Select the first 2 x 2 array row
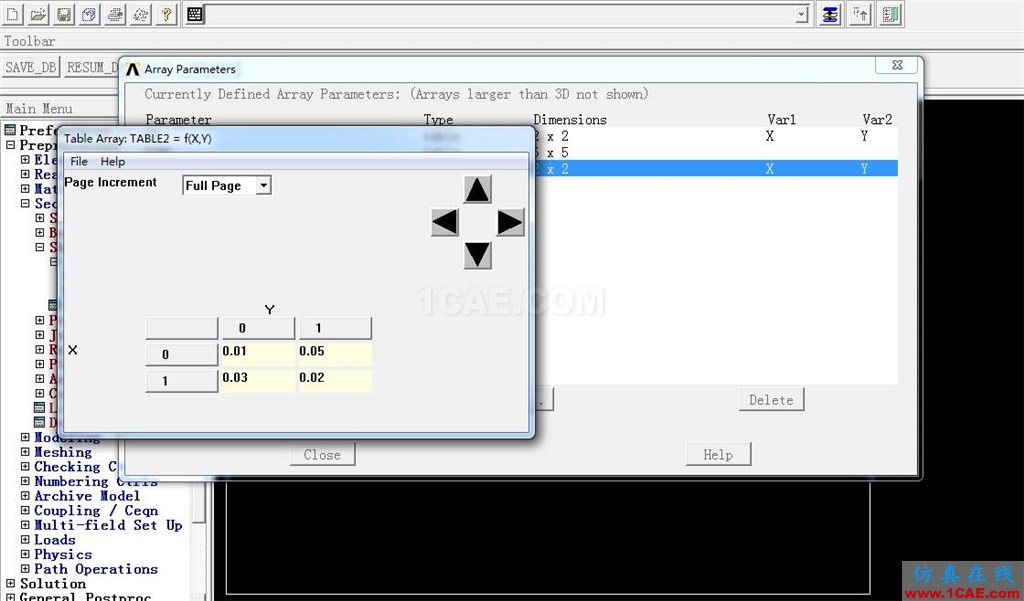This screenshot has height=601, width=1024. (716, 136)
